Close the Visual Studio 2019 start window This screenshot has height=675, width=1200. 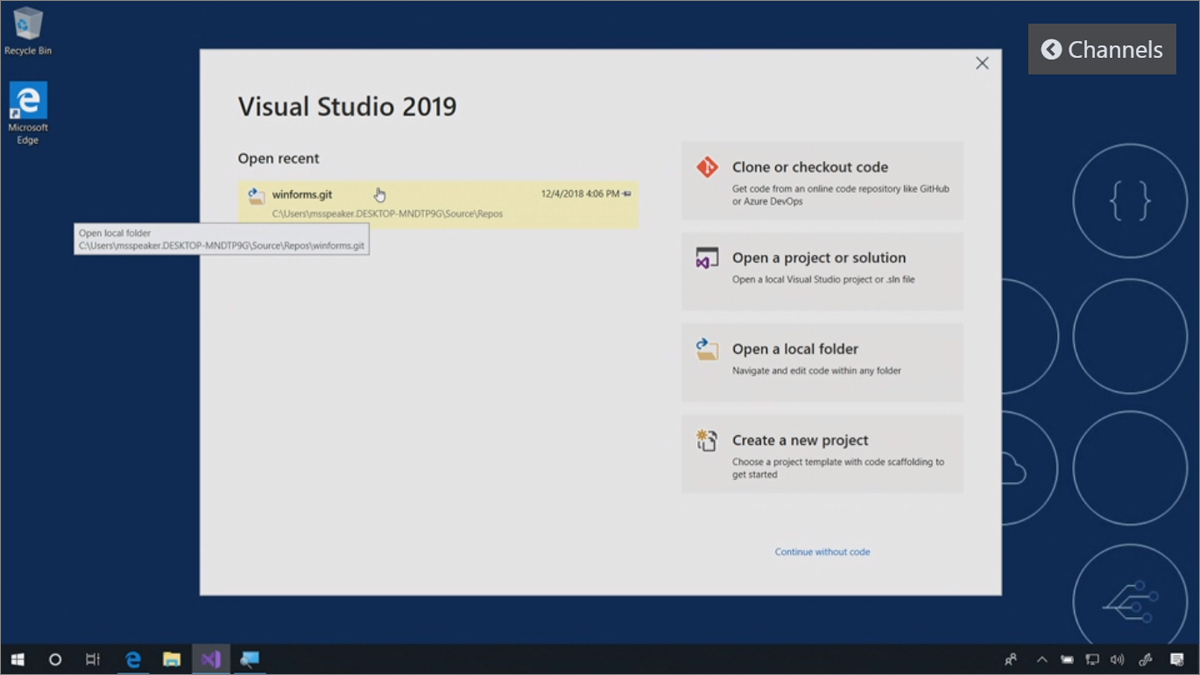pos(982,63)
